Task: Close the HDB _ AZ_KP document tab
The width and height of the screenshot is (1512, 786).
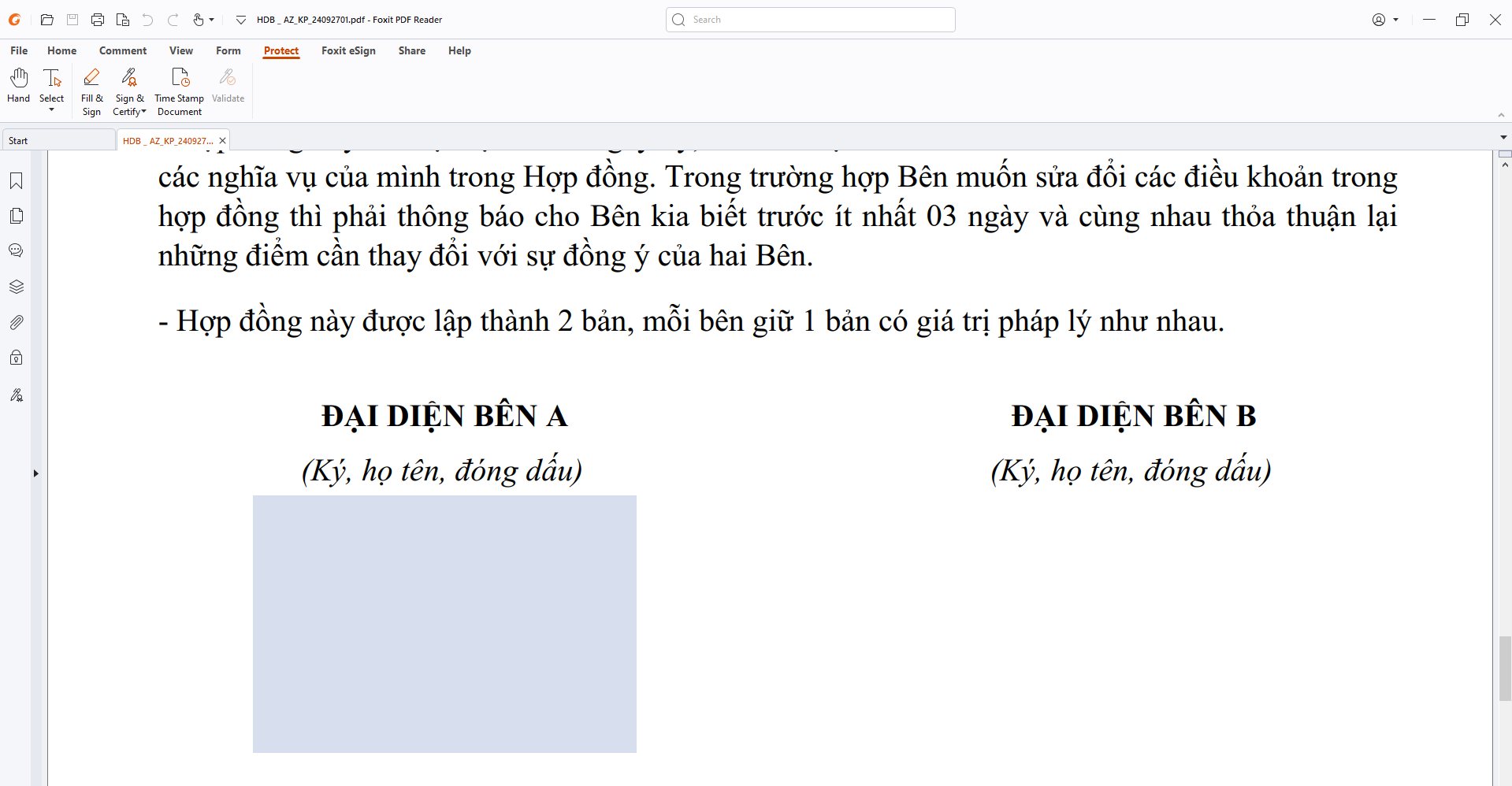Action: 222,141
